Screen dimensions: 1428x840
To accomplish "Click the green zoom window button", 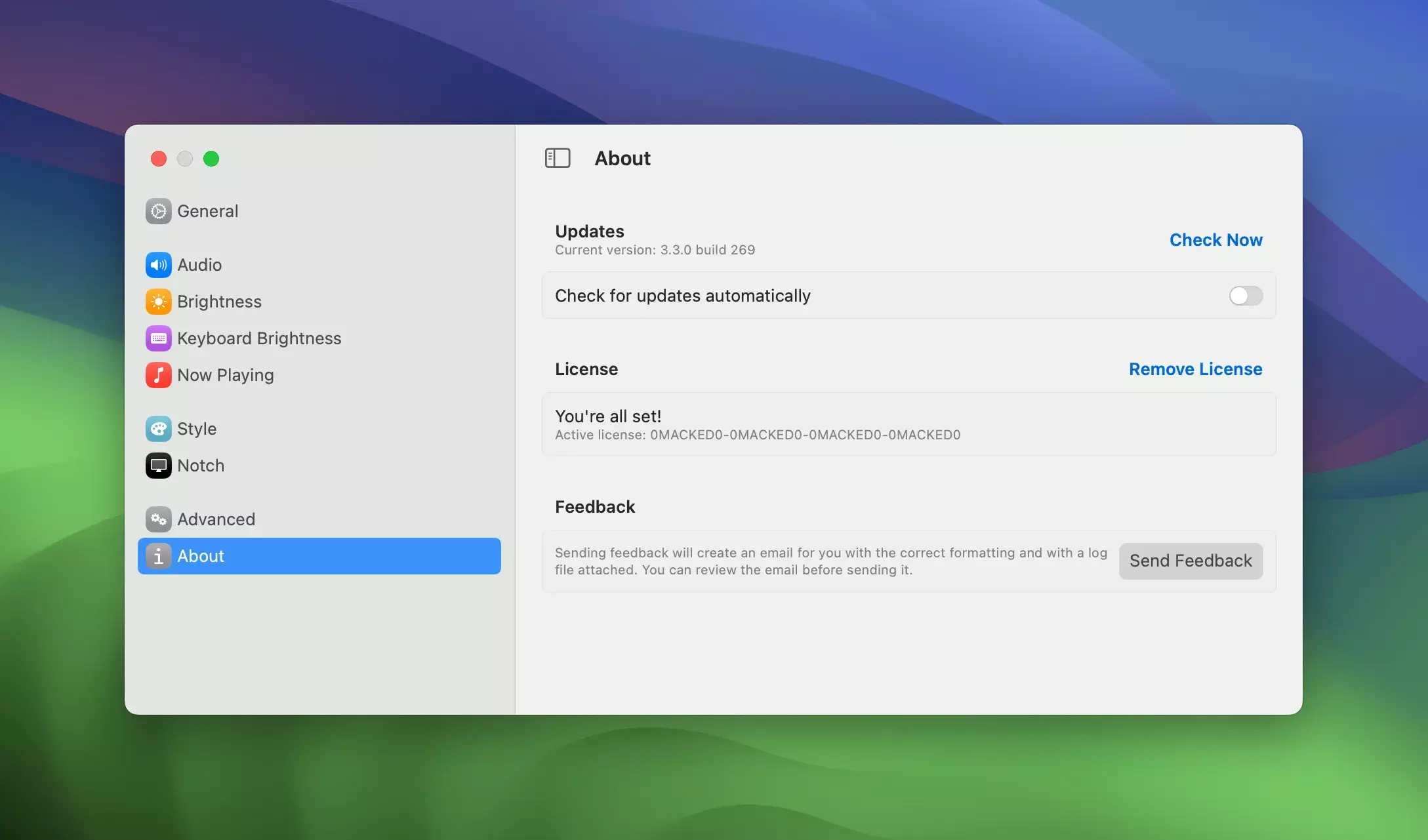I will (211, 159).
